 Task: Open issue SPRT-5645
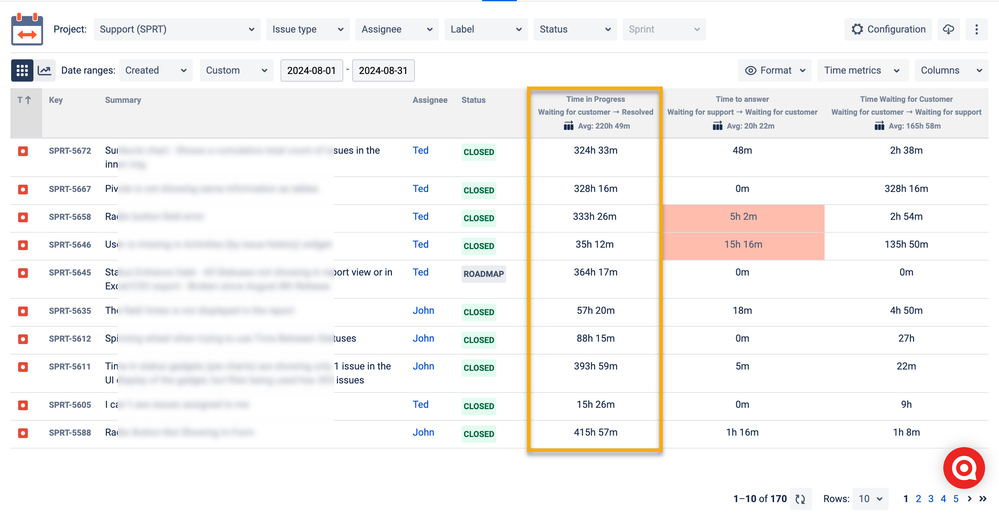tap(70, 273)
